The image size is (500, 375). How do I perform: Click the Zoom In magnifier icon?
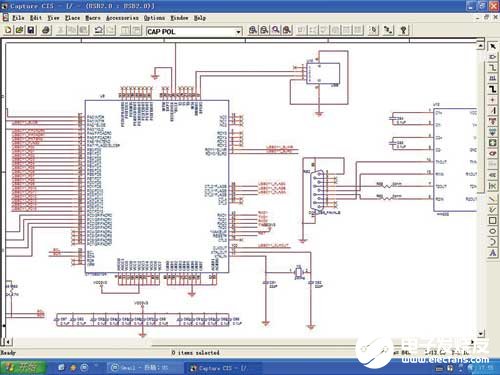coord(253,30)
